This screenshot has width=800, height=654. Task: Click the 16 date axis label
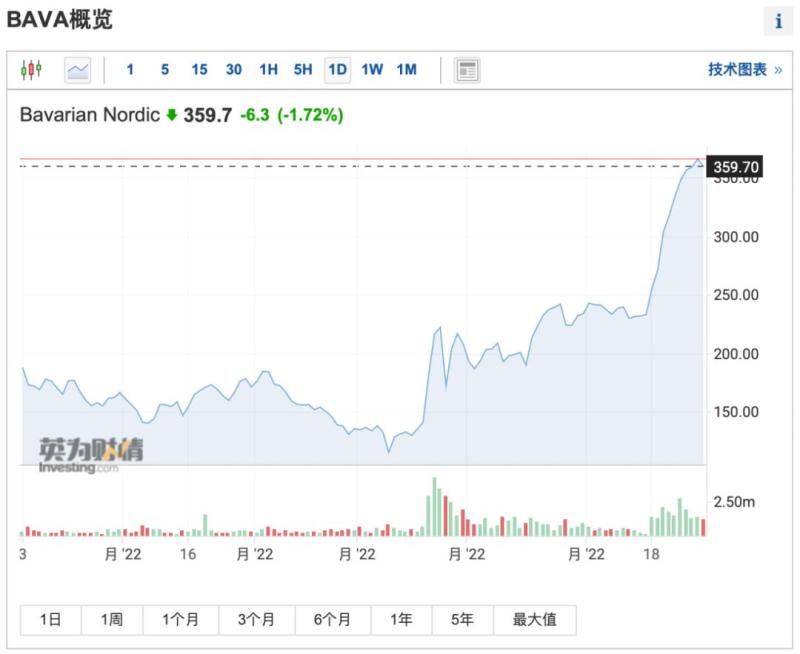188,554
